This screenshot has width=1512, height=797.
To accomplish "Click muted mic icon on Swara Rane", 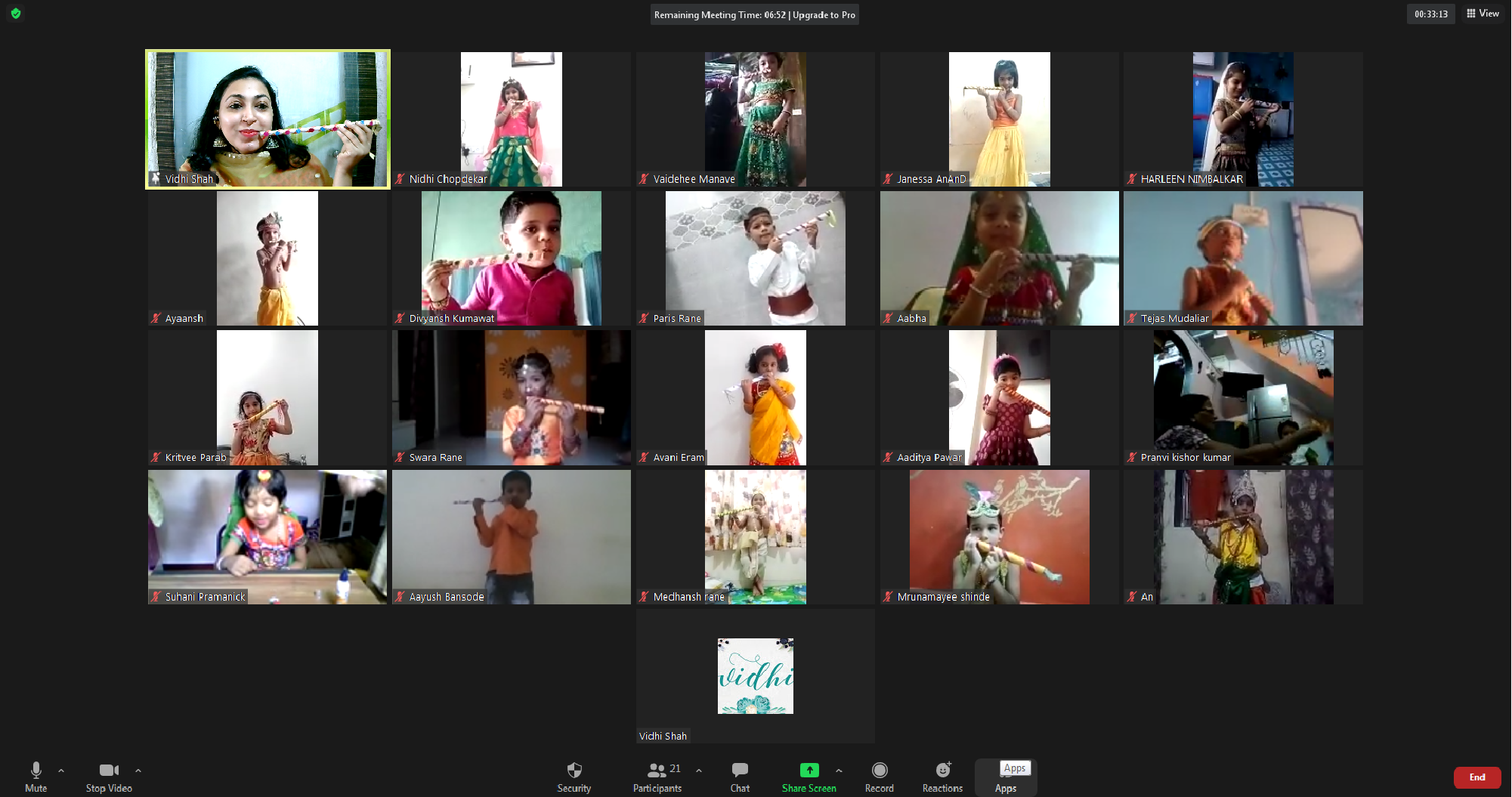I will (x=400, y=457).
